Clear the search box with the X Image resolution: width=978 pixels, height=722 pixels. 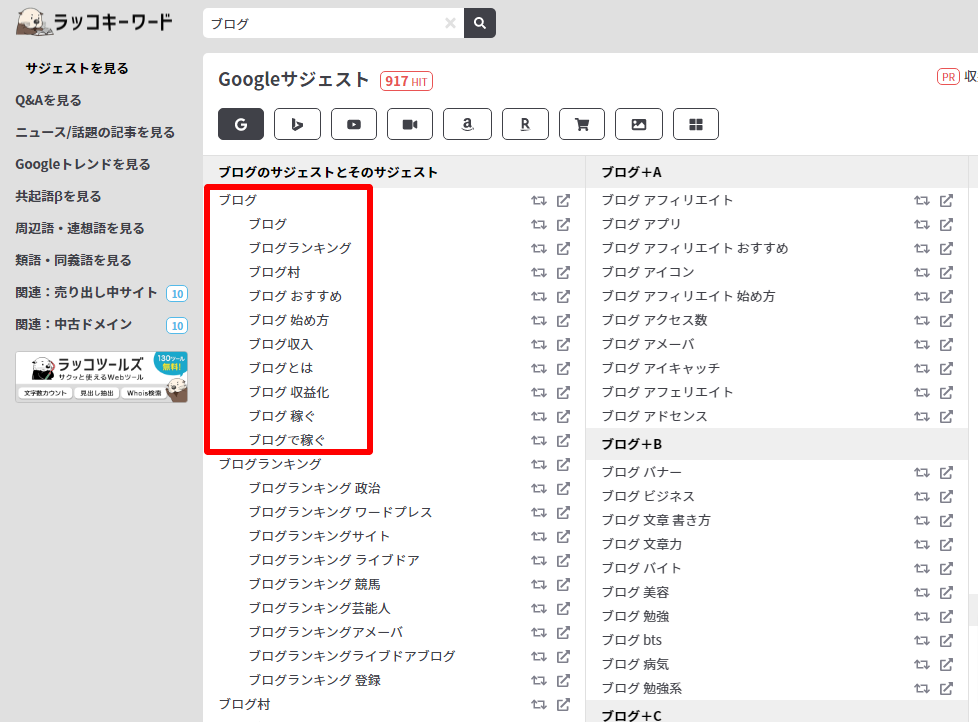(450, 23)
